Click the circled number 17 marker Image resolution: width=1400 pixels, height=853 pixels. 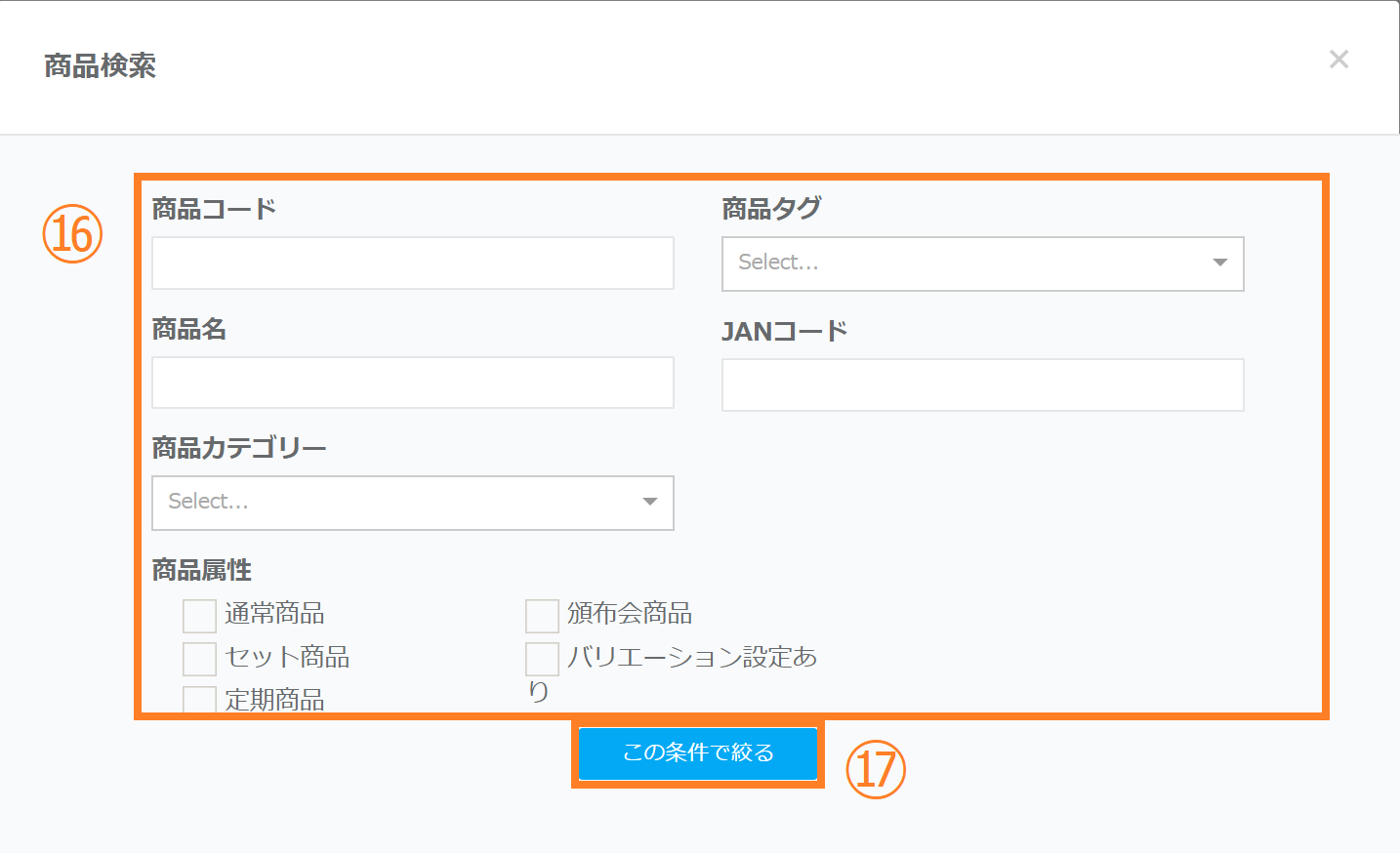click(x=876, y=769)
